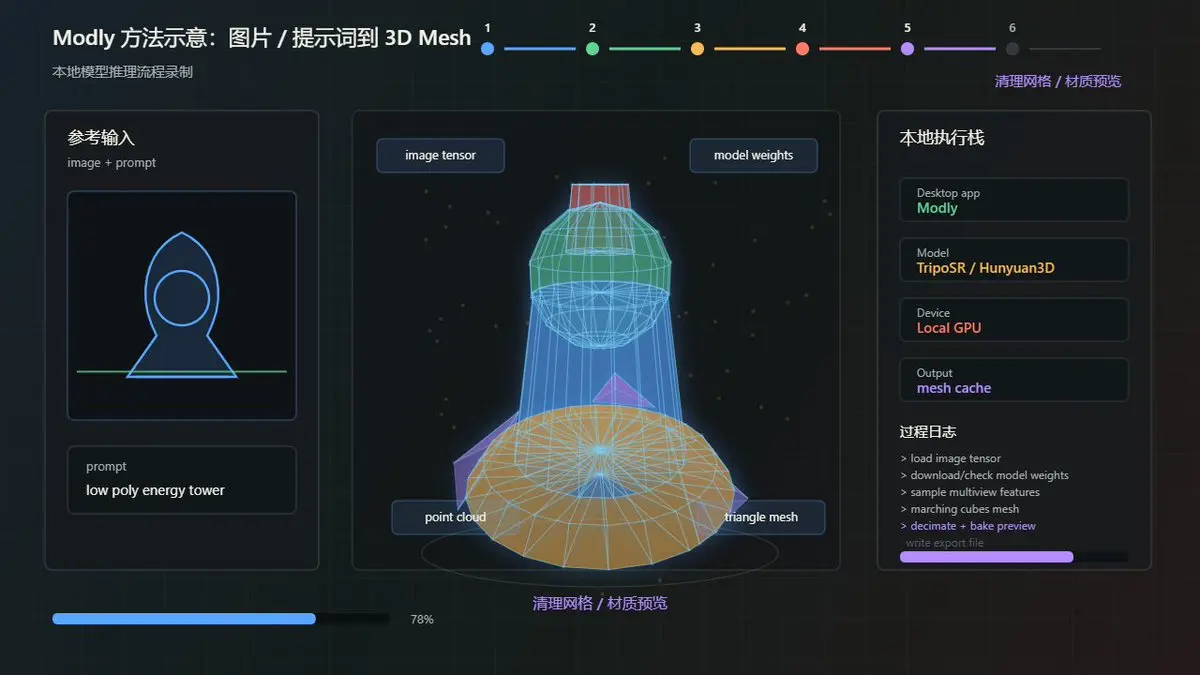1200x675 pixels.
Task: Select step 4 red dot in stepper
Action: pyautogui.click(x=802, y=48)
